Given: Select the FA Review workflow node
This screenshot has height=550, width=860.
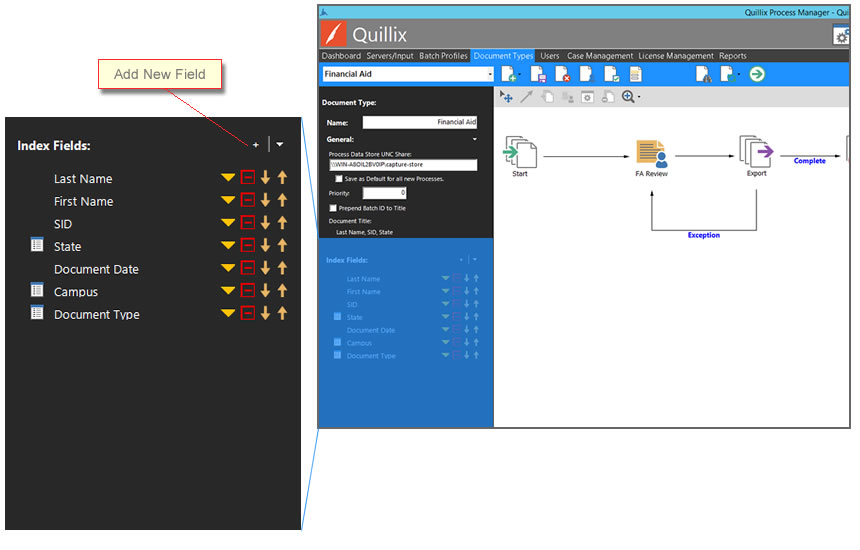Looking at the screenshot, I should tap(652, 158).
